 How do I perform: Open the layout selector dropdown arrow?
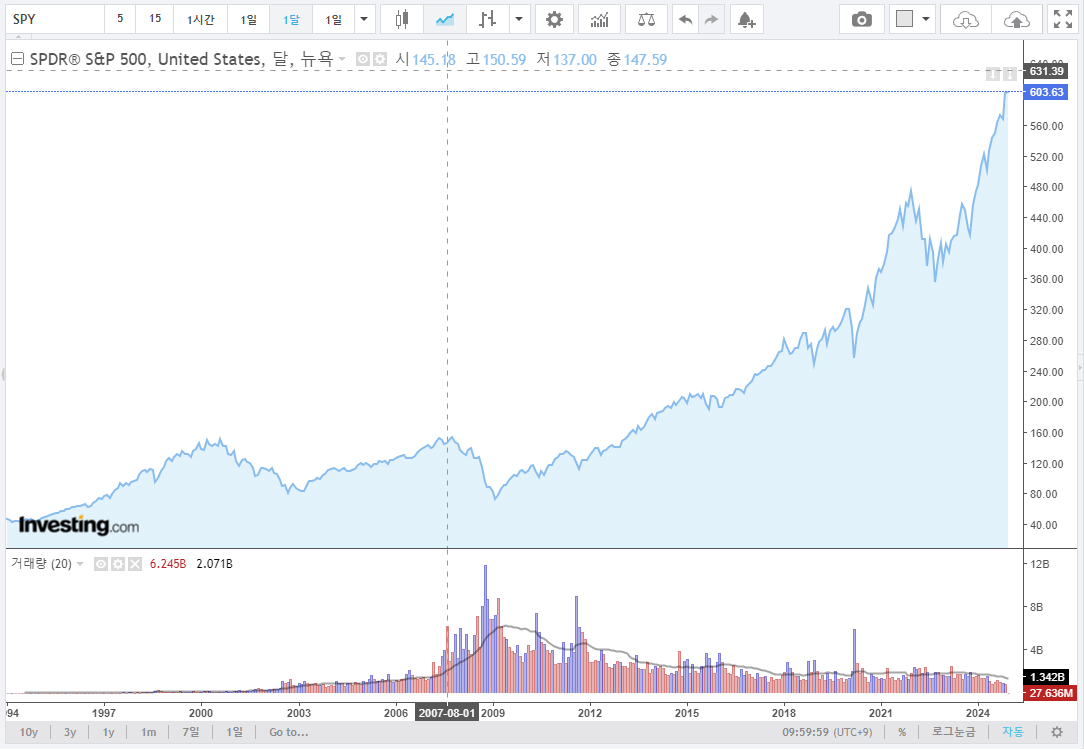(926, 19)
